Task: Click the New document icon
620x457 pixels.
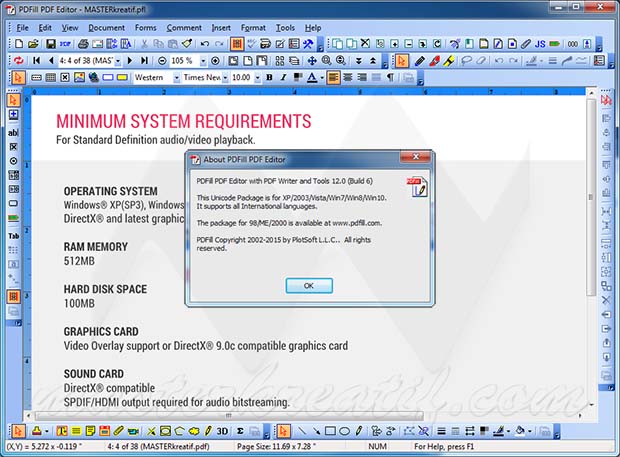Action: (19, 43)
